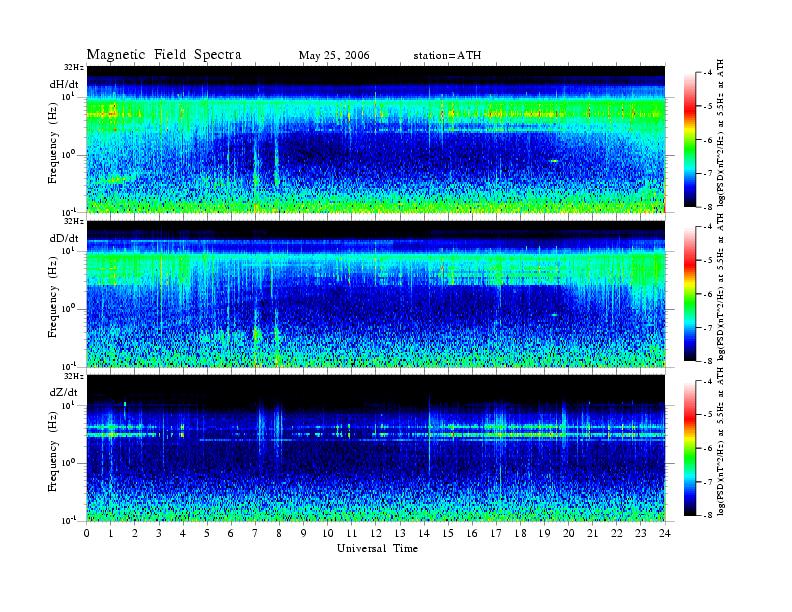Click the "32Hz" label above dD/dt
792x612 pixels.
point(74,221)
